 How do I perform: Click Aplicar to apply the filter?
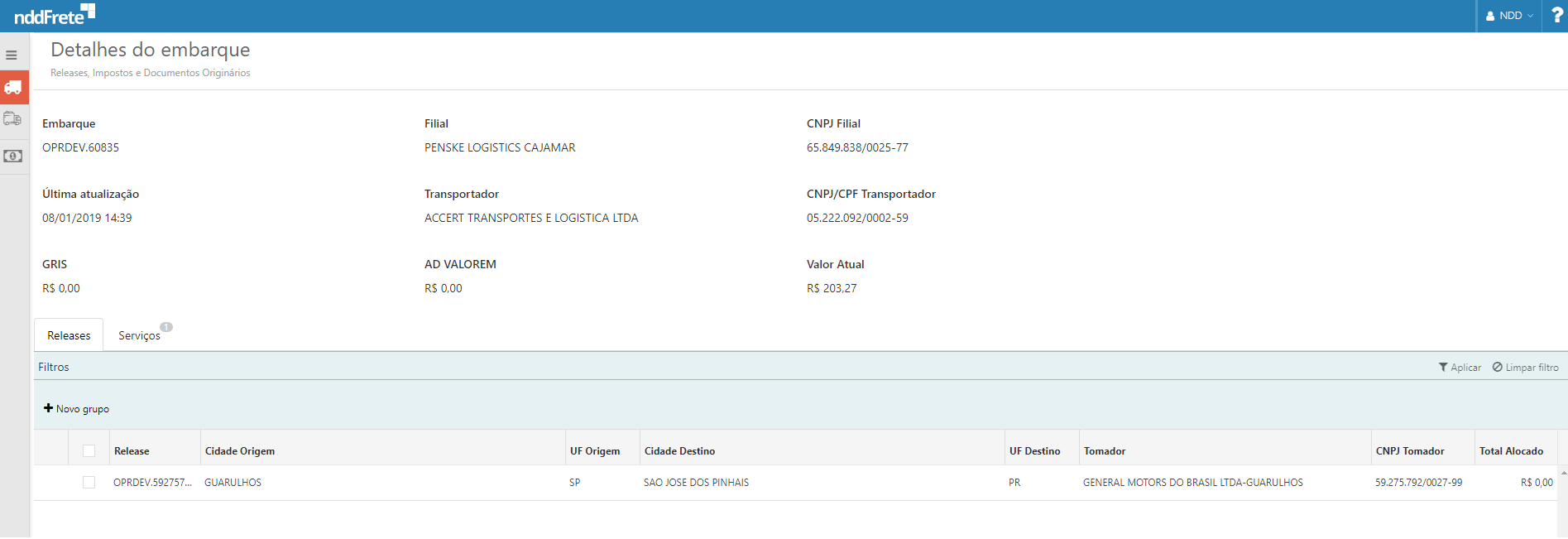pyautogui.click(x=1460, y=368)
